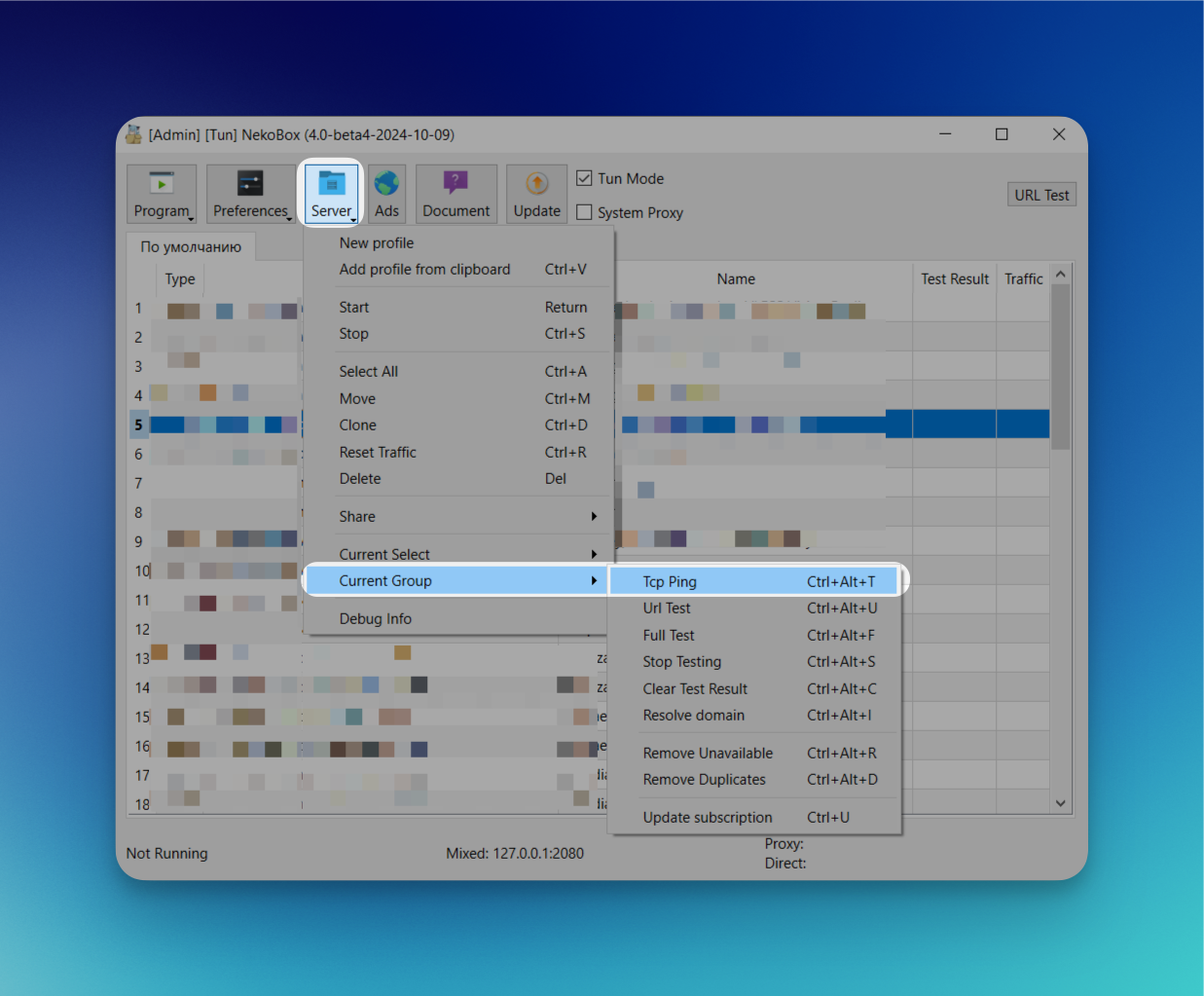This screenshot has width=1204, height=996.
Task: Click the list scrollbar down arrow
Action: click(1061, 803)
